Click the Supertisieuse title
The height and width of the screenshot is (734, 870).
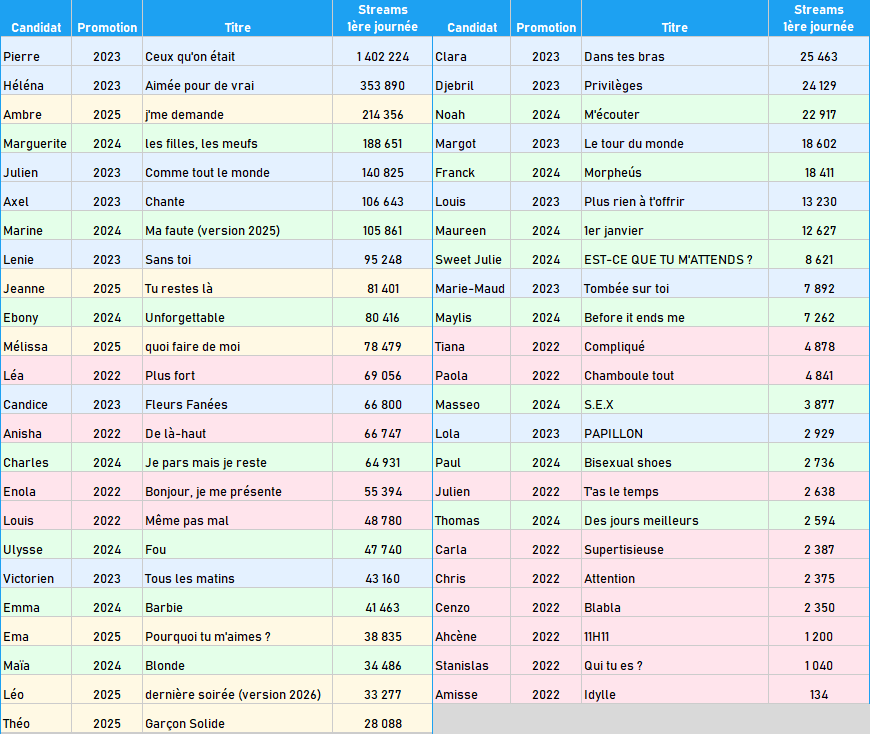(675, 544)
